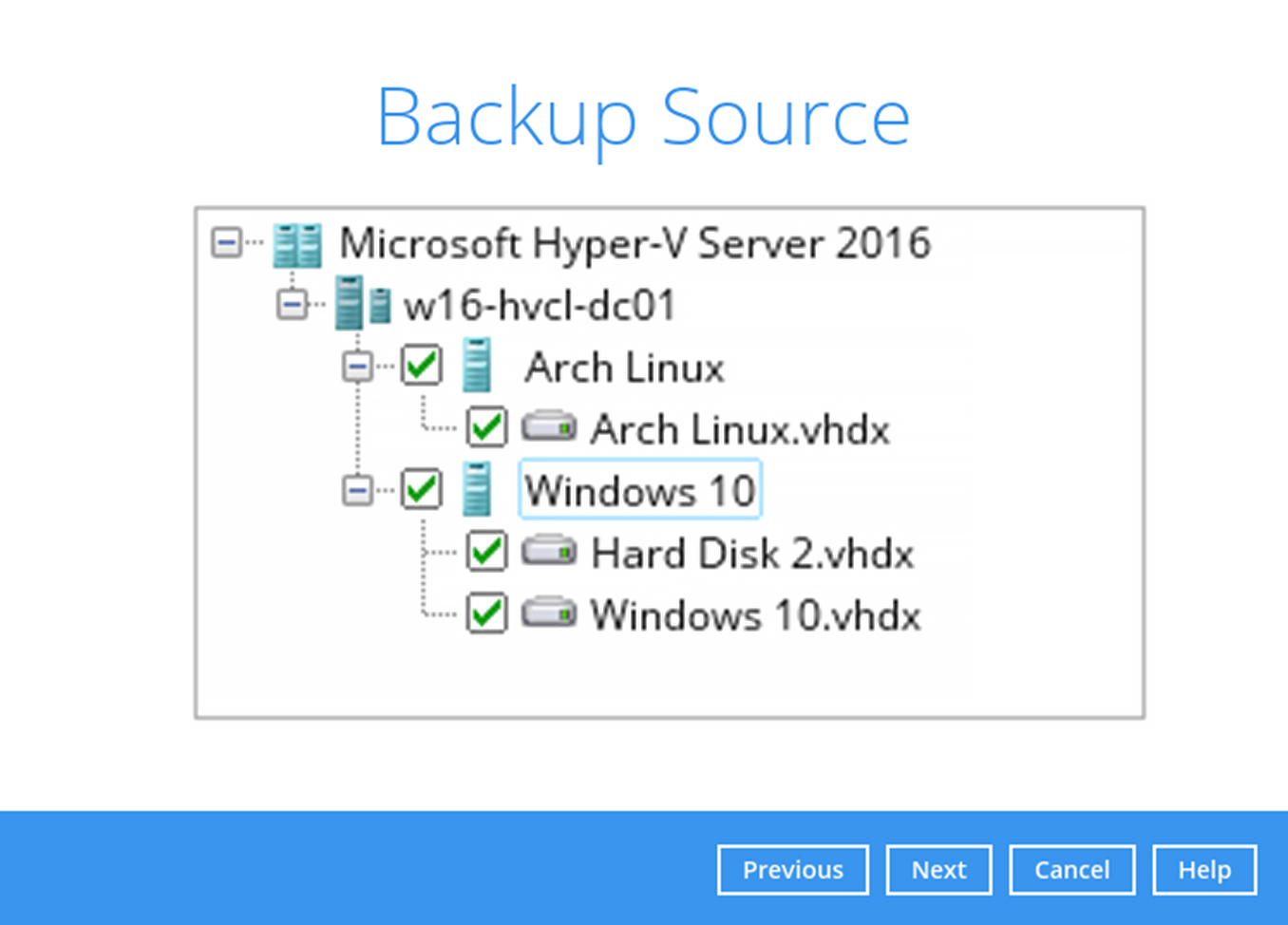Disable backup of Hard Disk 2.vhdx
The height and width of the screenshot is (925, 1288).
click(x=486, y=552)
